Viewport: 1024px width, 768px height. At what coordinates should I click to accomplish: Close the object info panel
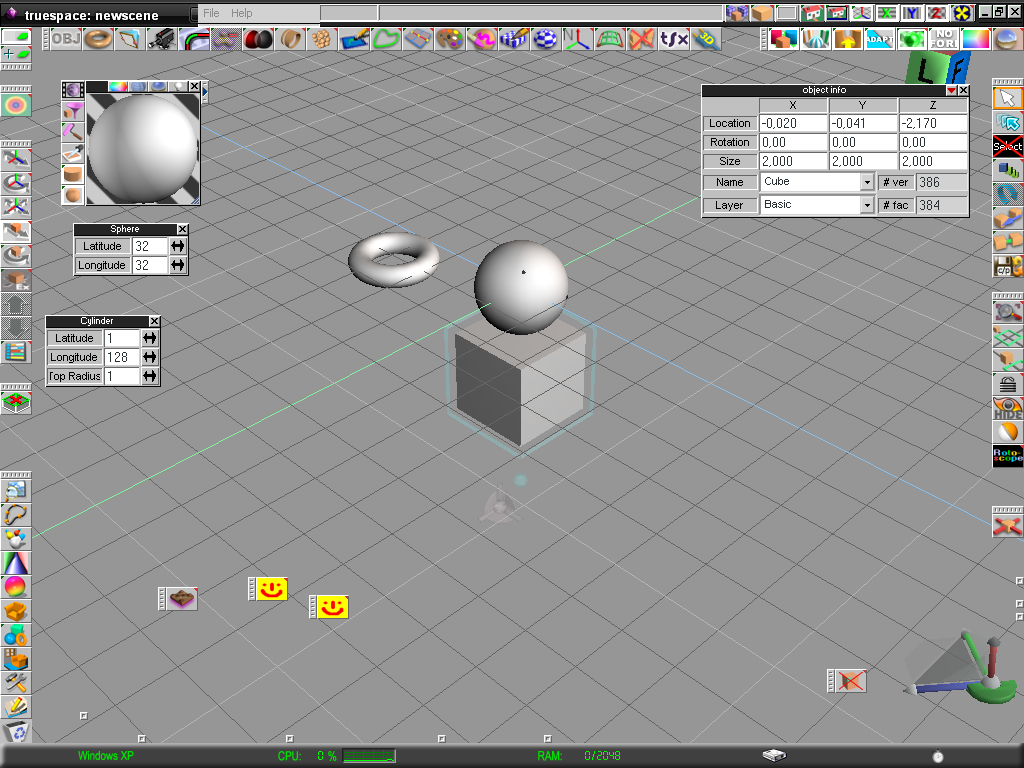(963, 90)
